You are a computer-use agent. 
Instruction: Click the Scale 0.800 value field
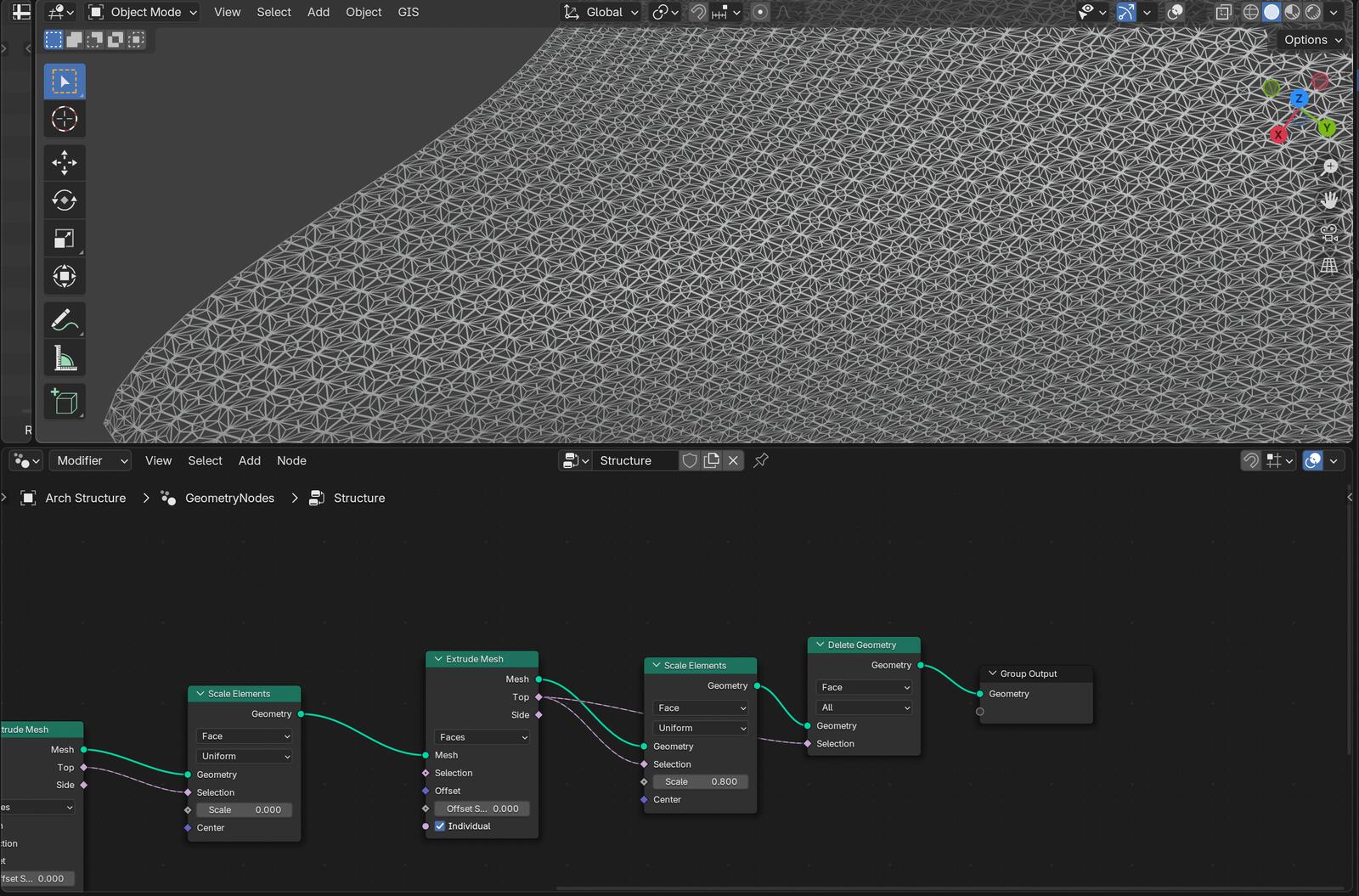pos(700,781)
